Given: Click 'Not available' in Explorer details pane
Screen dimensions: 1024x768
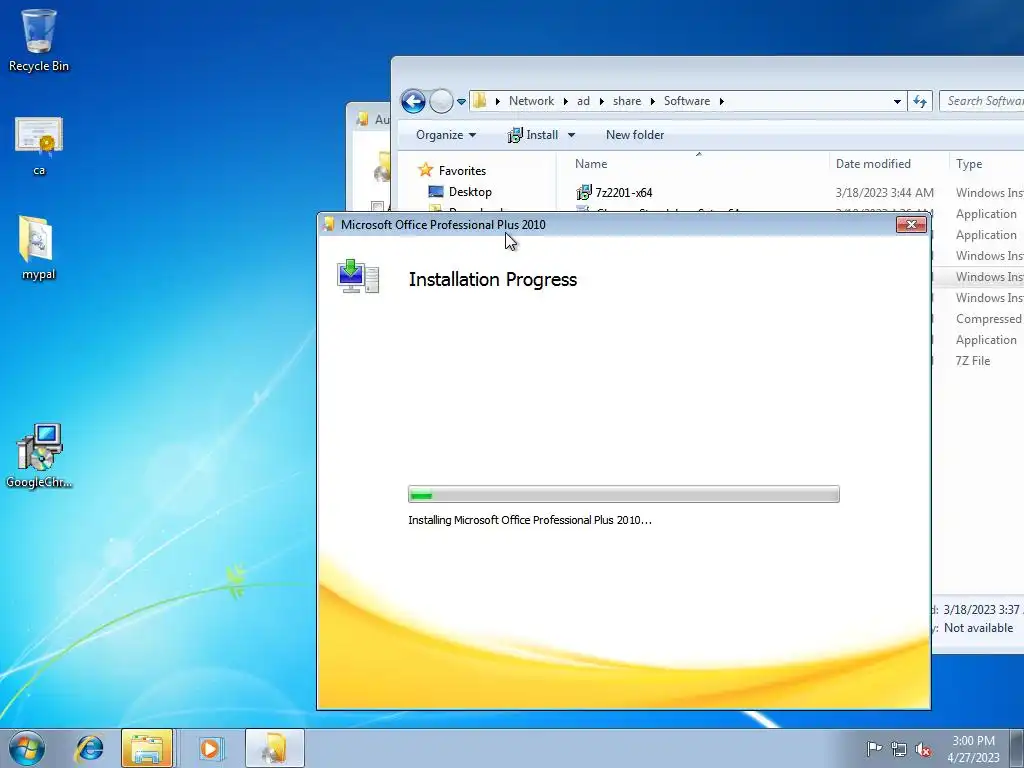Looking at the screenshot, I should pos(978,628).
